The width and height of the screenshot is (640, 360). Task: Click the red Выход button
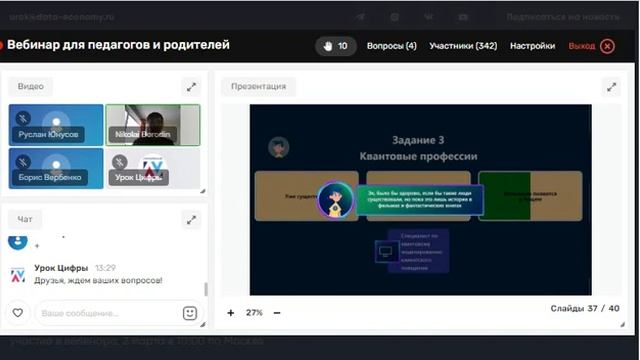(x=591, y=46)
